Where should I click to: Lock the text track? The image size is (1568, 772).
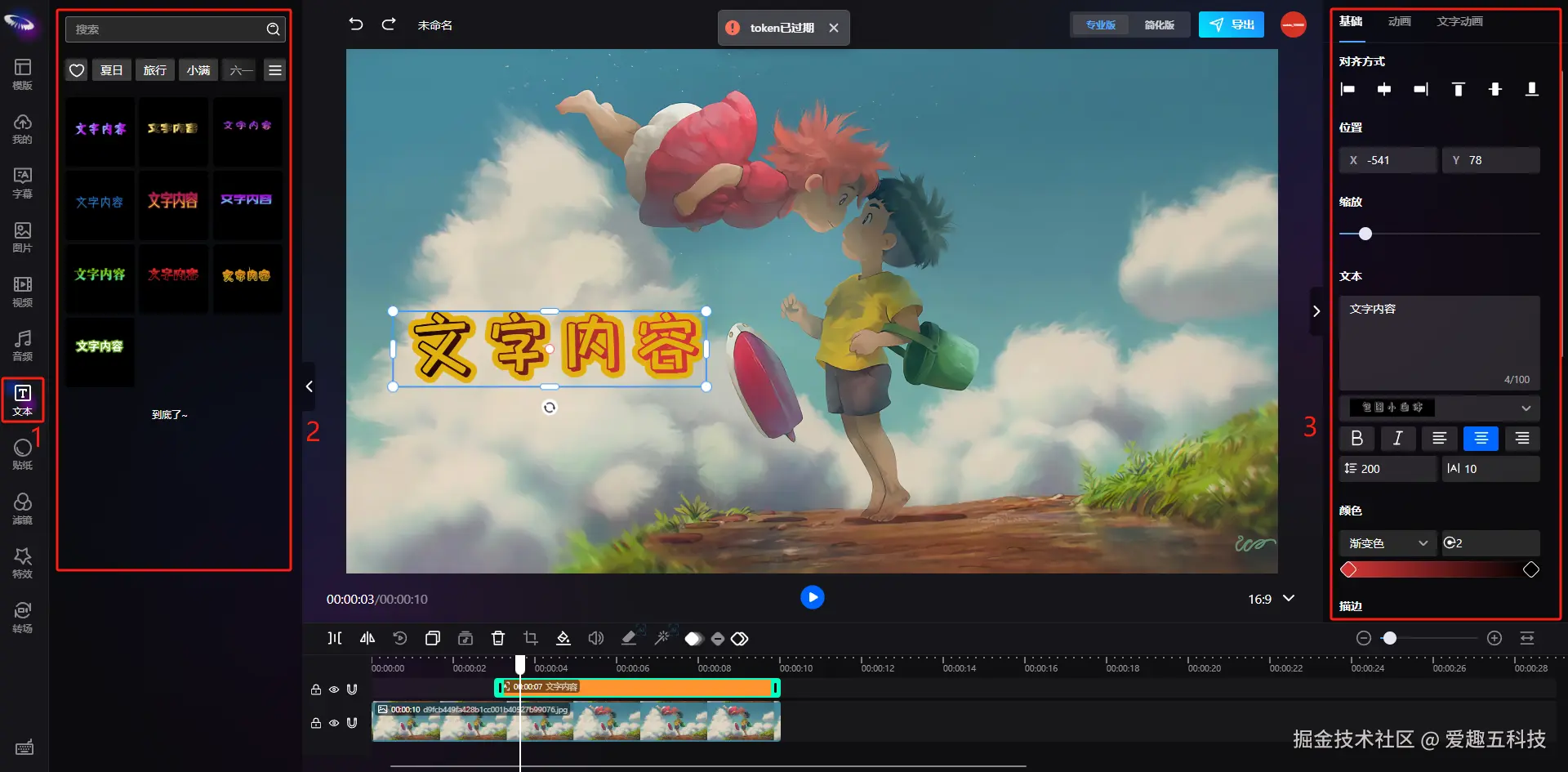pos(316,689)
